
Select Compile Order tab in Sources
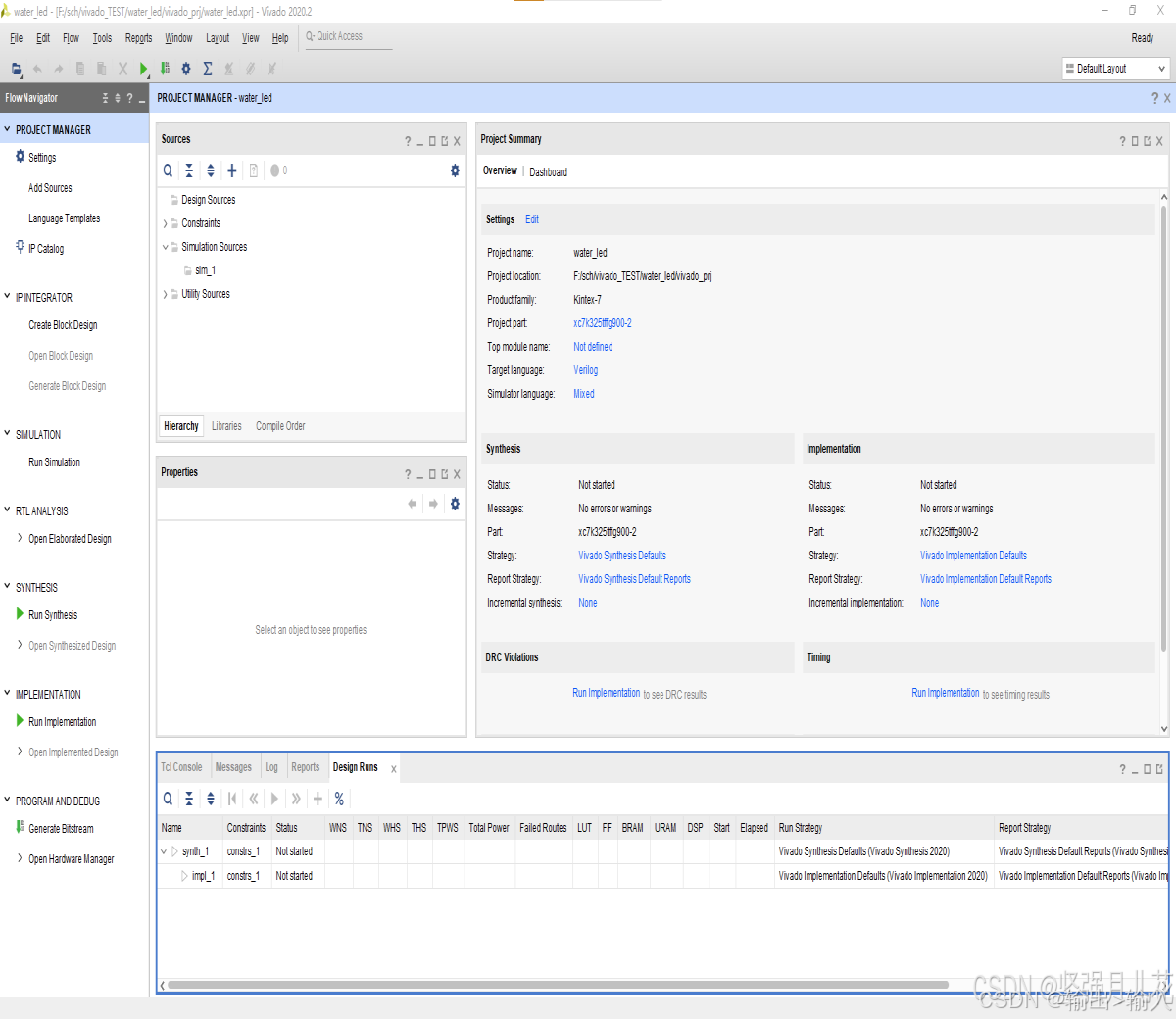[x=280, y=426]
